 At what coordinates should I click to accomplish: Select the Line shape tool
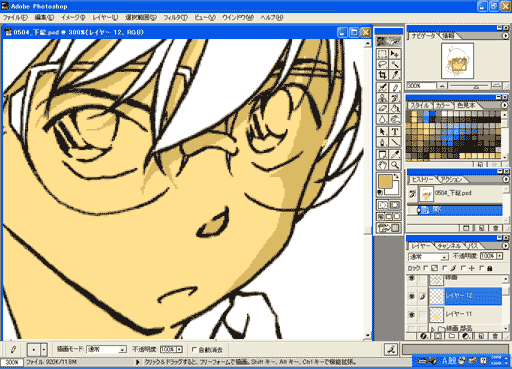click(395, 142)
